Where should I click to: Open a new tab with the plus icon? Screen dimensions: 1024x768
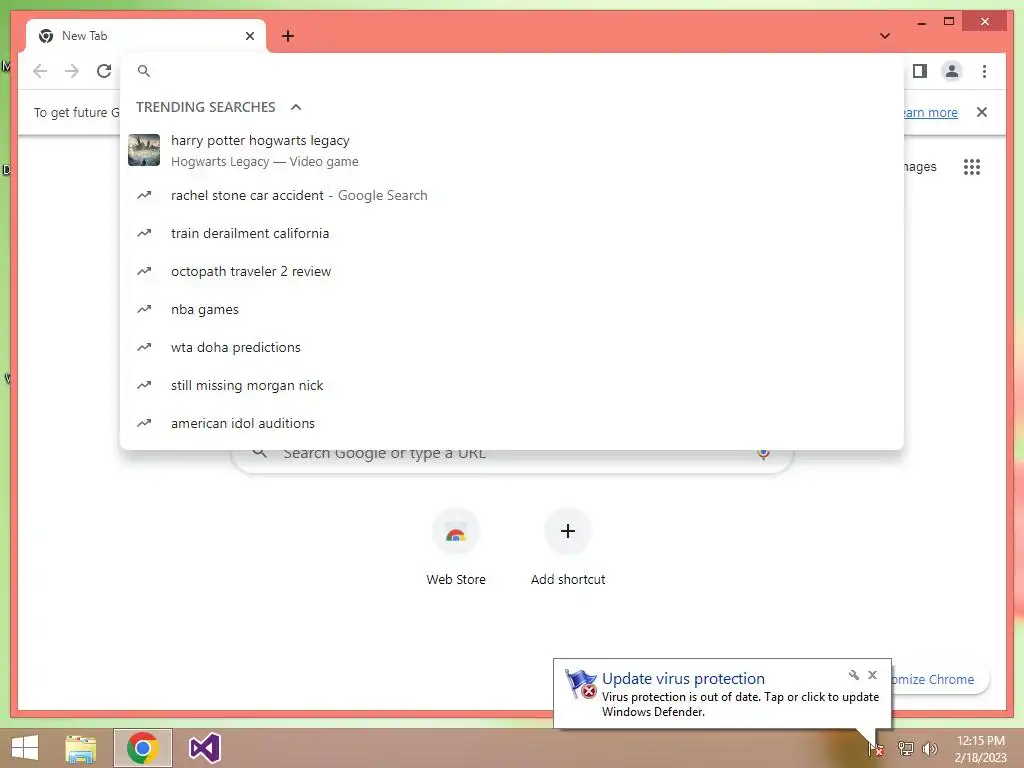pos(288,36)
